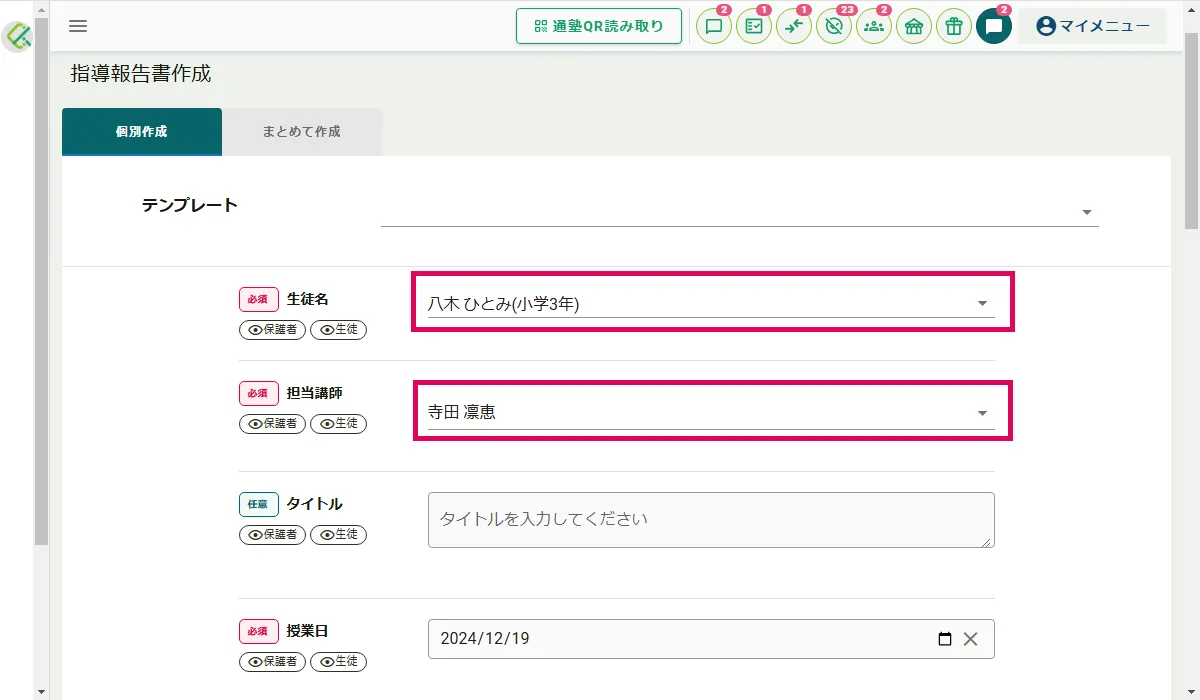Clear the 授業日 date with X icon
1200x700 pixels.
click(x=970, y=639)
